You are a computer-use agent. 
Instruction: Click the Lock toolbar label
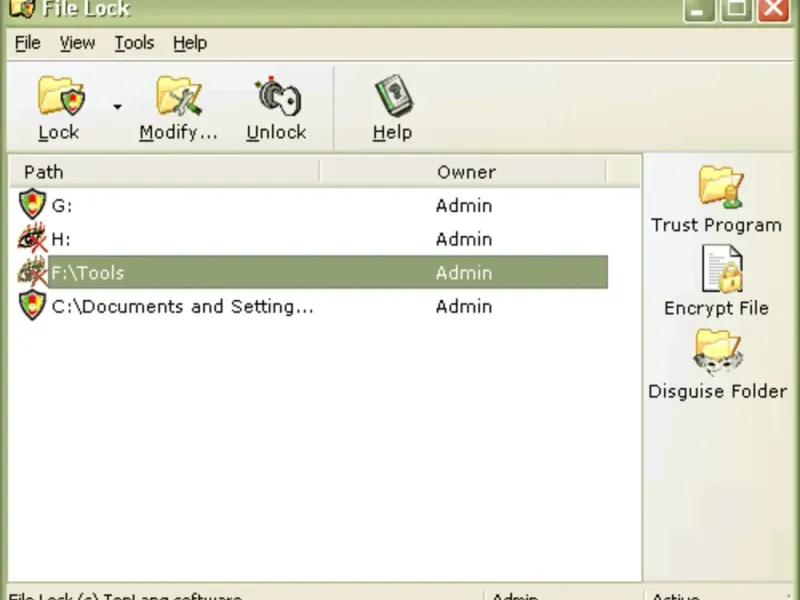[x=59, y=132]
